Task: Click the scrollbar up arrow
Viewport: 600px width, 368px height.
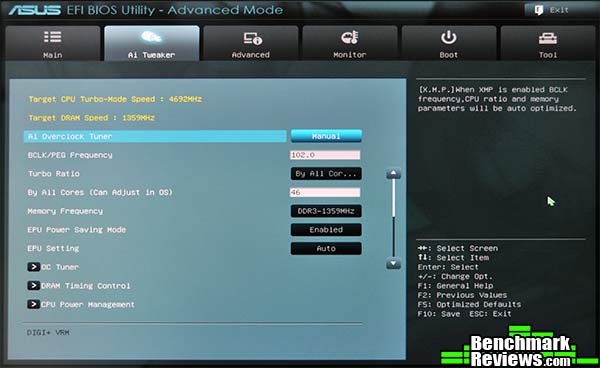Action: (393, 174)
